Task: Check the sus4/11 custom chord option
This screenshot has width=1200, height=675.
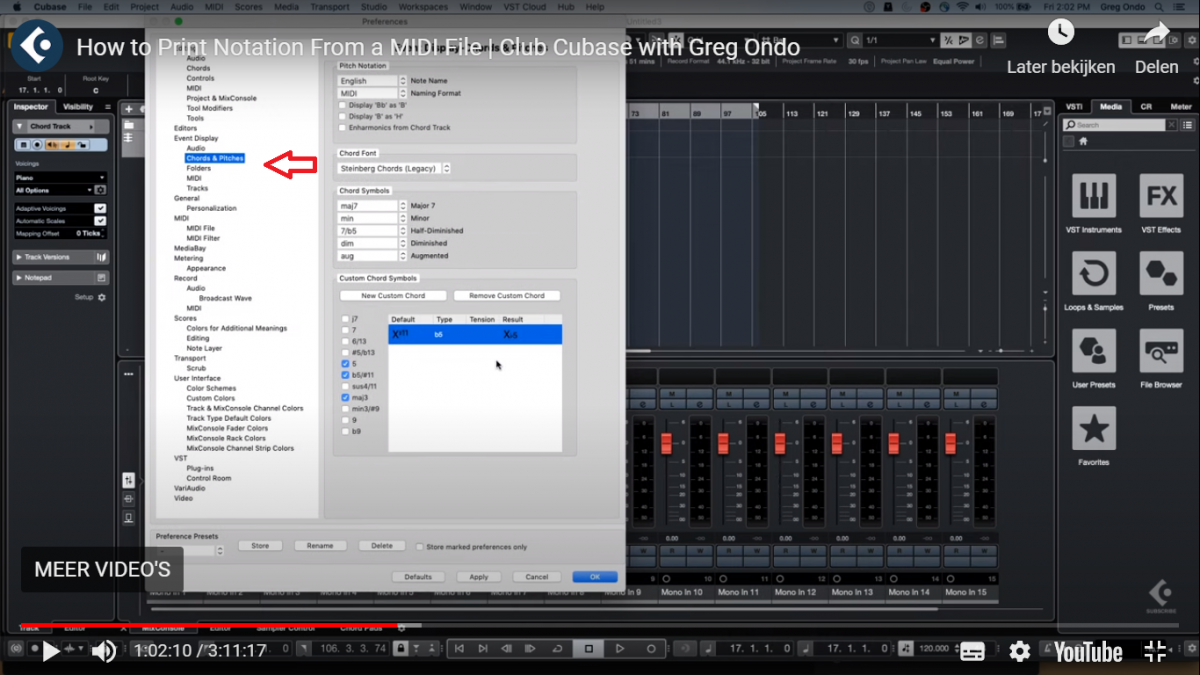Action: click(346, 386)
